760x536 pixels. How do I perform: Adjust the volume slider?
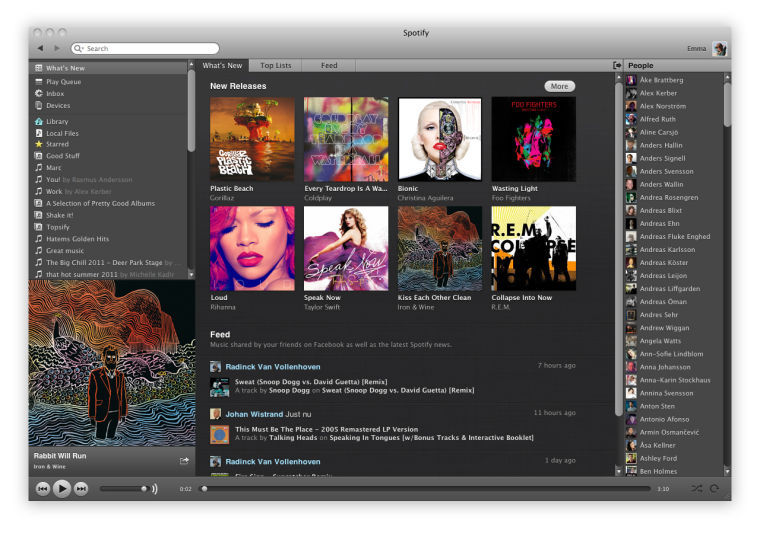124,489
